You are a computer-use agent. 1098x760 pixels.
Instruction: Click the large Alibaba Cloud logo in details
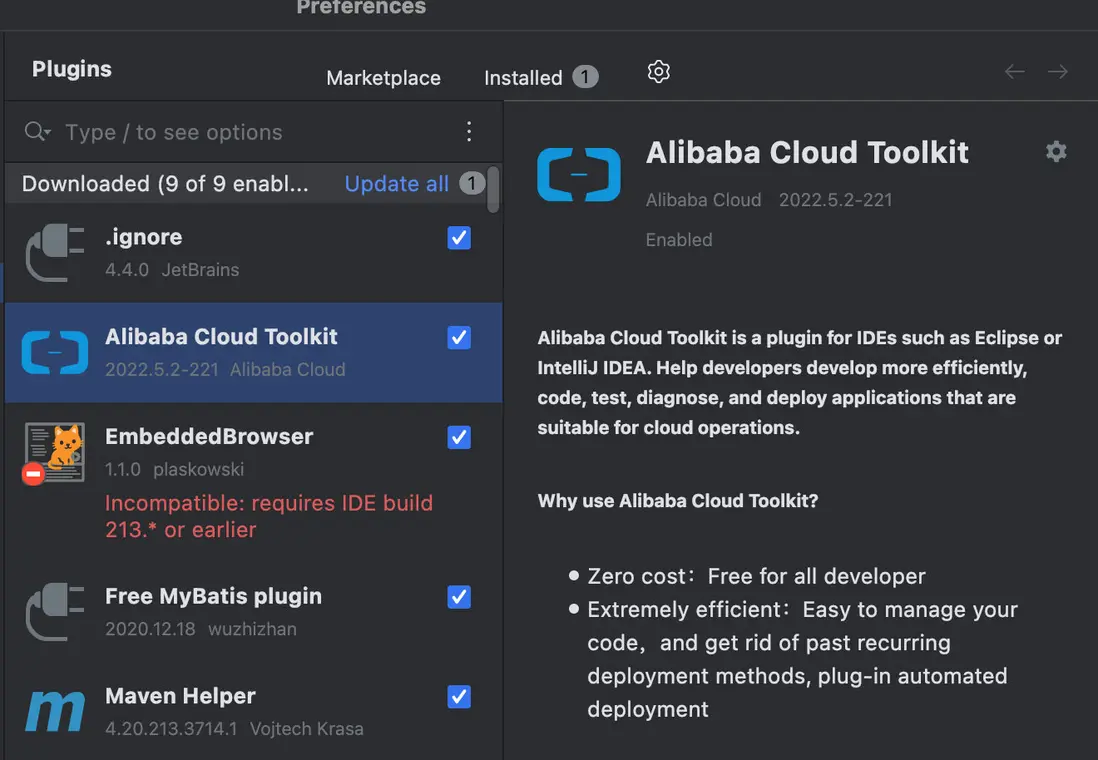coord(579,174)
